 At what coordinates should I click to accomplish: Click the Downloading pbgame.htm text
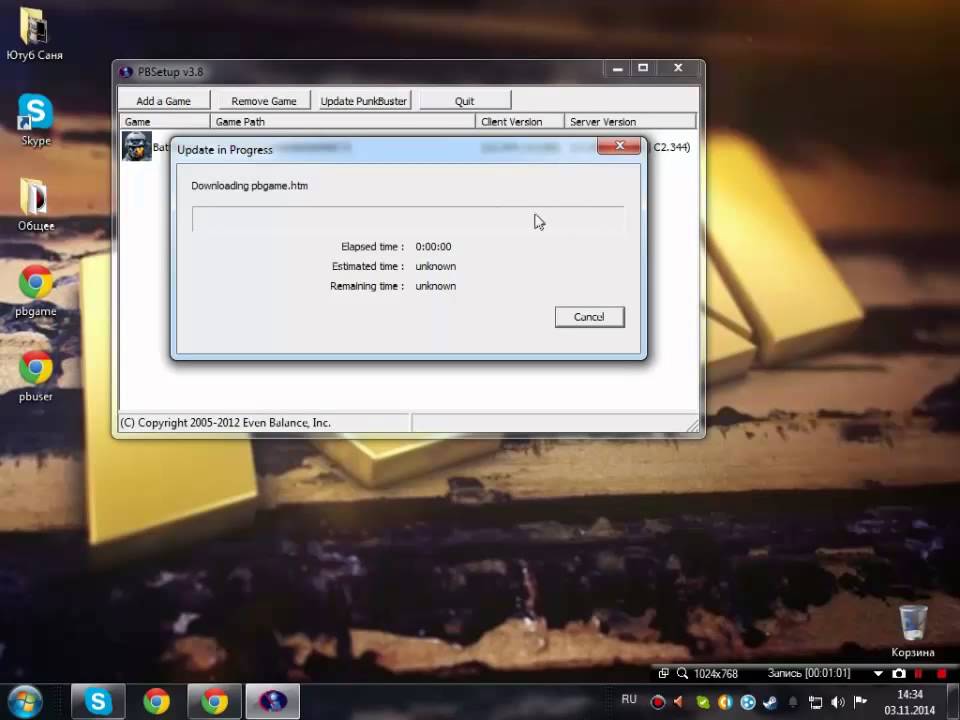[x=250, y=186]
